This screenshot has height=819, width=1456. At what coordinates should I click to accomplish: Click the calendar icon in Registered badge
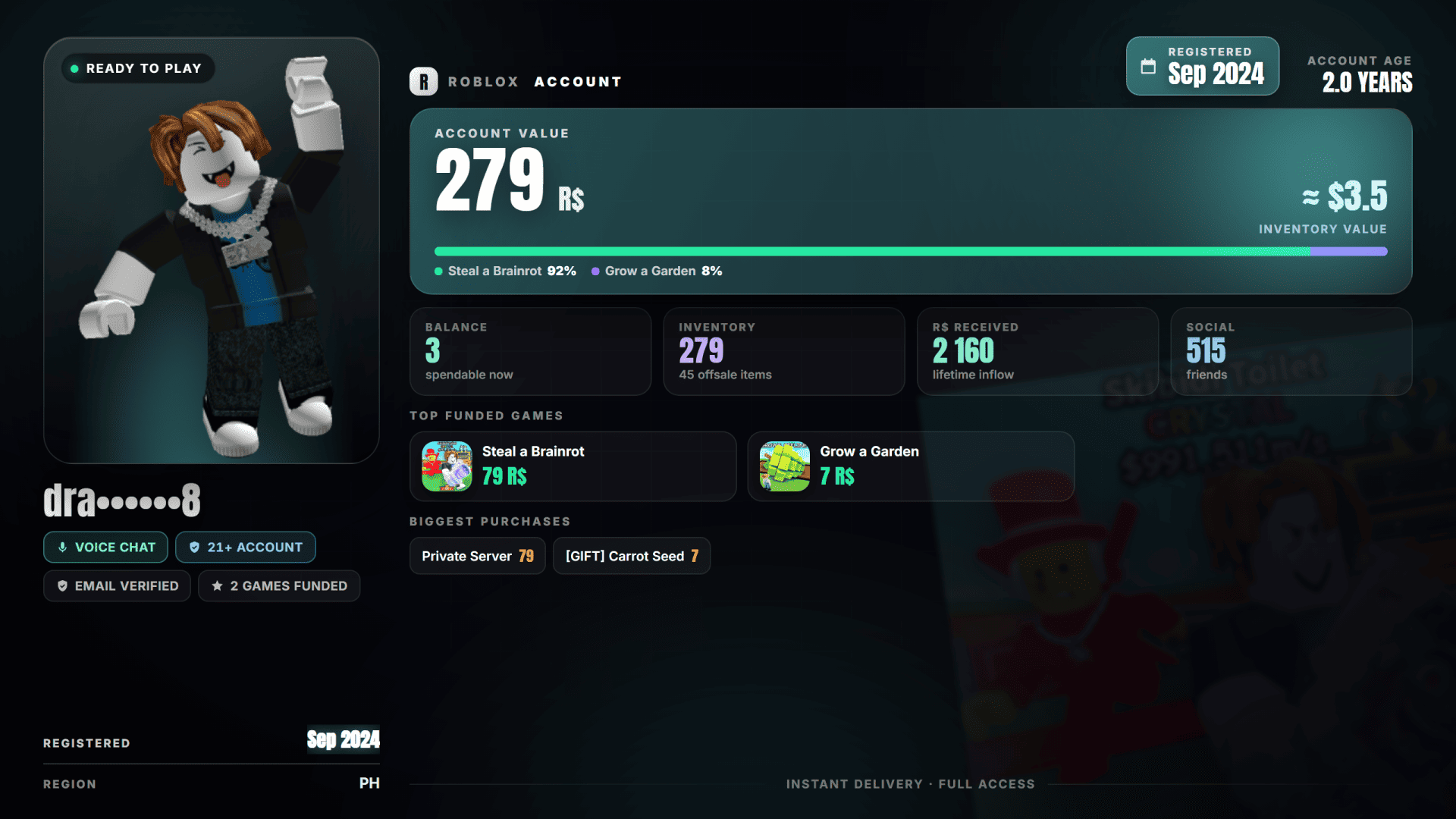pyautogui.click(x=1148, y=67)
